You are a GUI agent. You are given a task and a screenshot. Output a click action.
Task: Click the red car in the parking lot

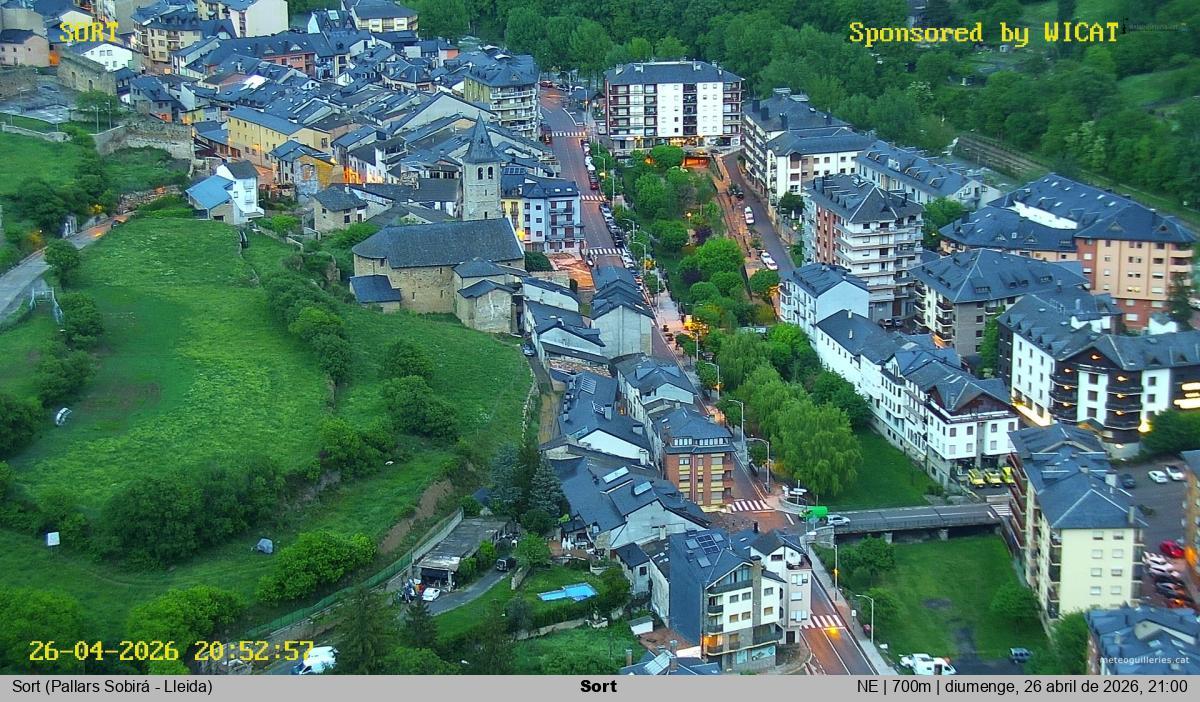coord(1171,549)
